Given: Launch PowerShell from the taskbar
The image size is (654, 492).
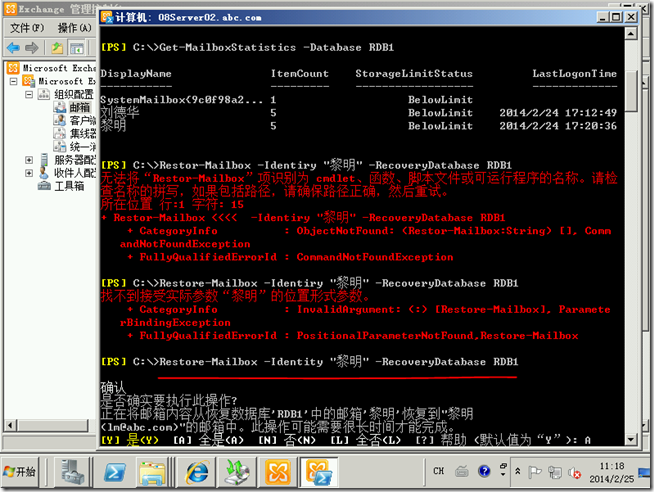Looking at the screenshot, I should pos(115,472).
